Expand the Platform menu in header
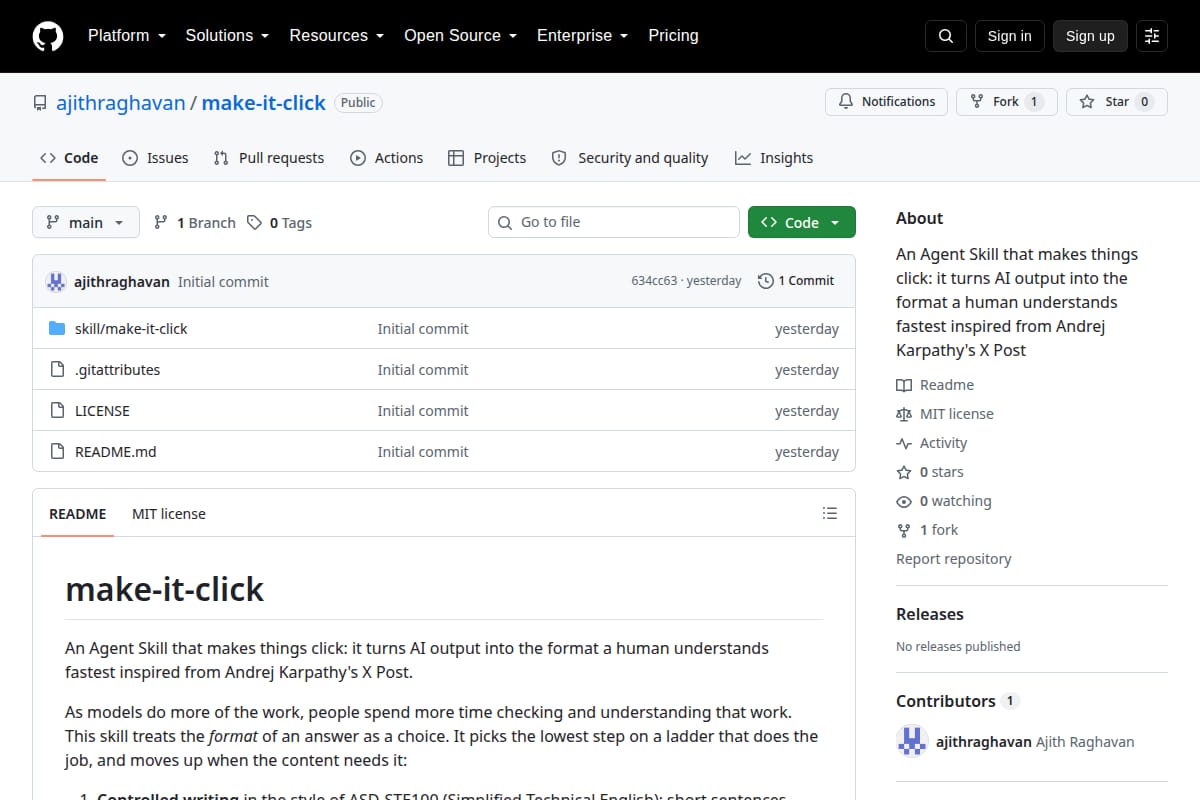Viewport: 1200px width, 800px height. point(126,35)
